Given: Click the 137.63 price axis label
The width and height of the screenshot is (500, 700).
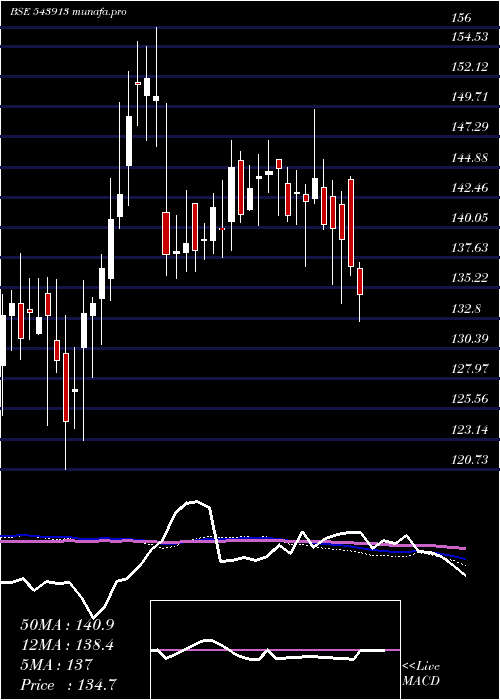Looking at the screenshot, I should (470, 248).
